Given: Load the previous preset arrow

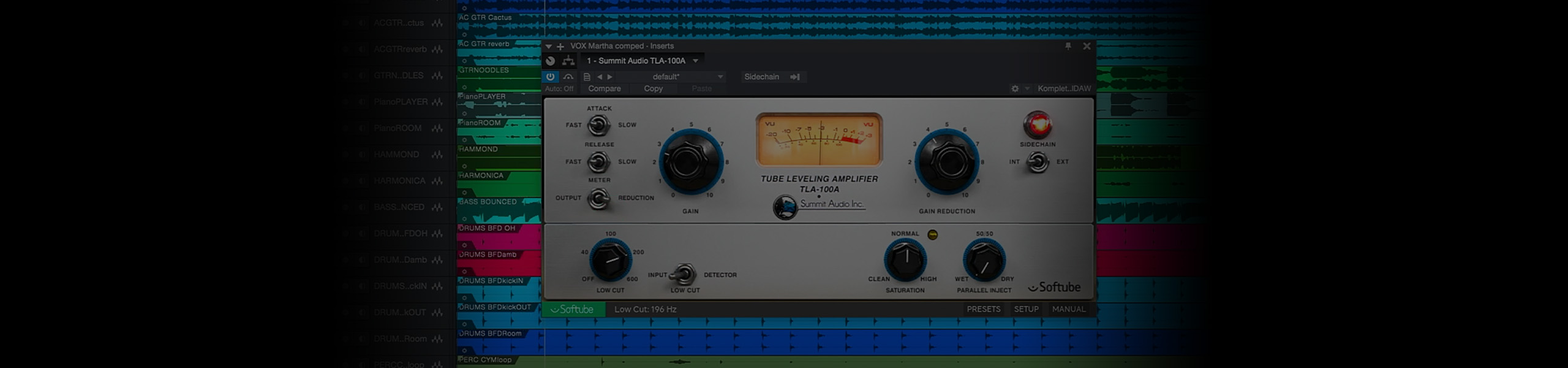Looking at the screenshot, I should tap(600, 77).
